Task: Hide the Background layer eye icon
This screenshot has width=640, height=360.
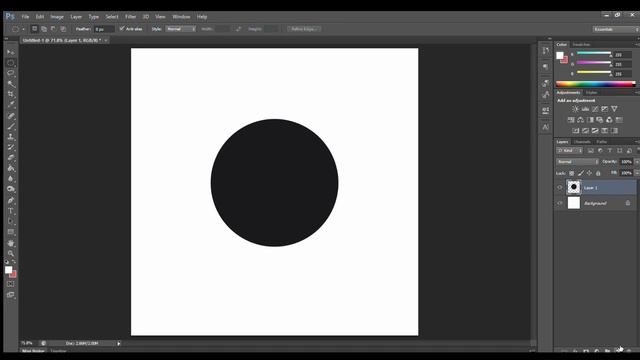Action: [x=560, y=203]
